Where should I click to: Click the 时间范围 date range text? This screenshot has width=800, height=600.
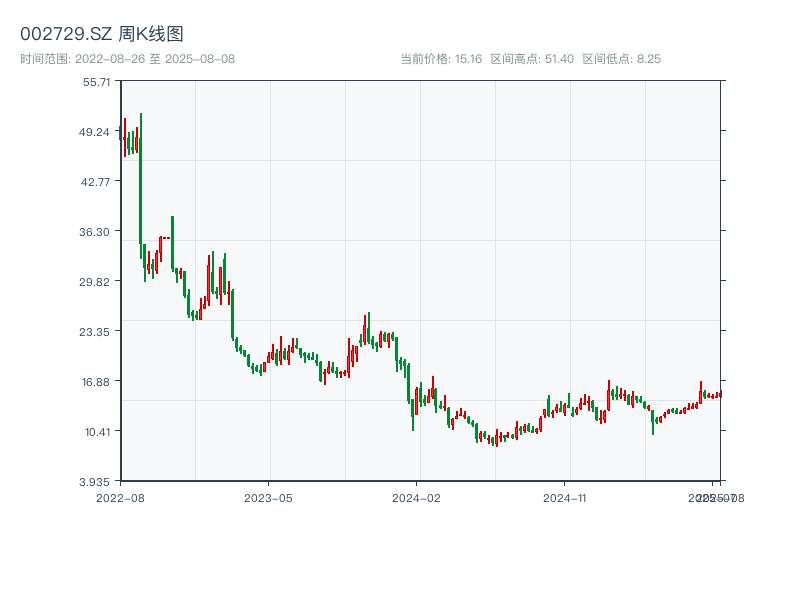click(x=128, y=59)
